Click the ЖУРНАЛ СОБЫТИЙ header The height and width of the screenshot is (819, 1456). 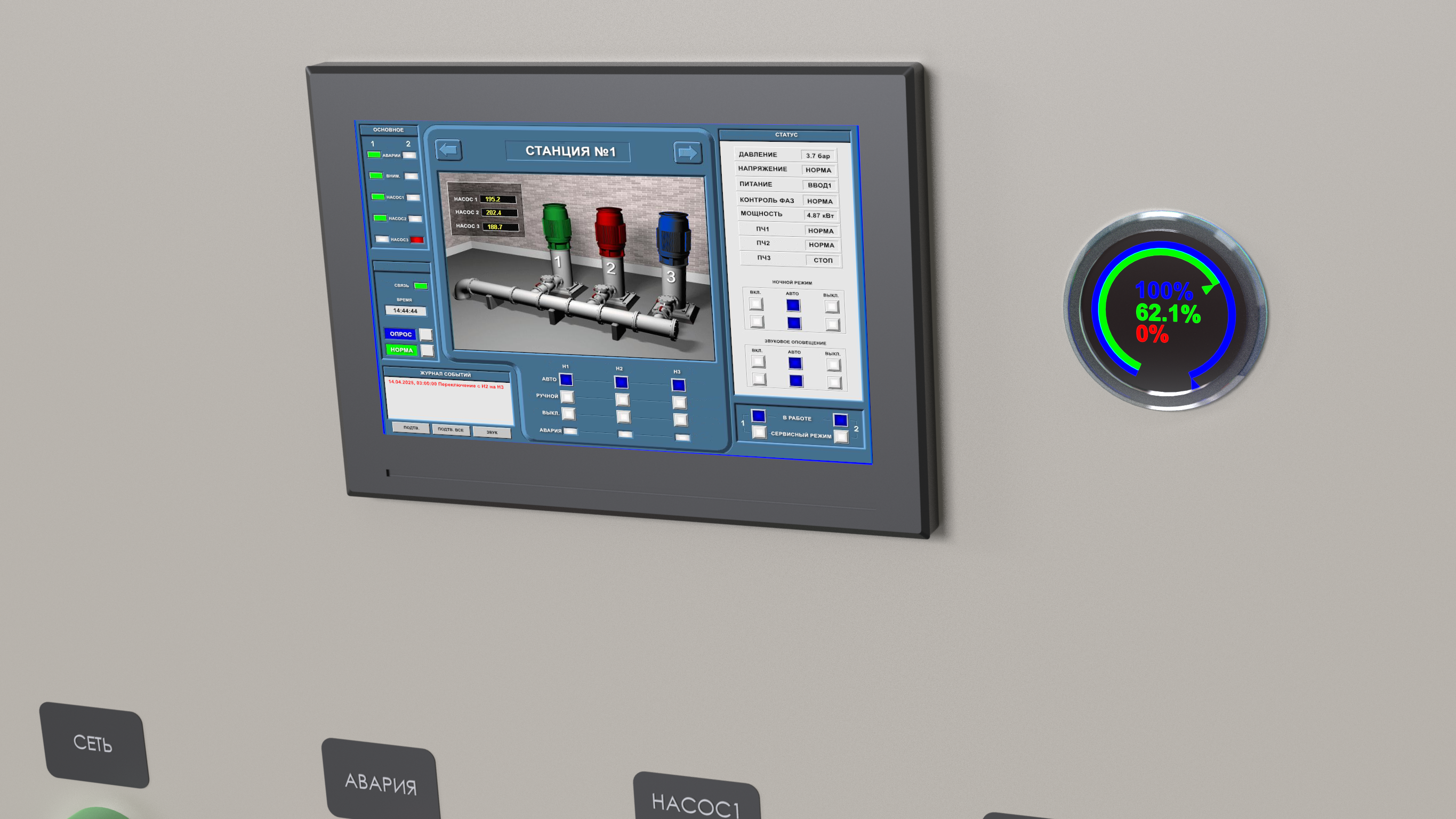click(446, 374)
